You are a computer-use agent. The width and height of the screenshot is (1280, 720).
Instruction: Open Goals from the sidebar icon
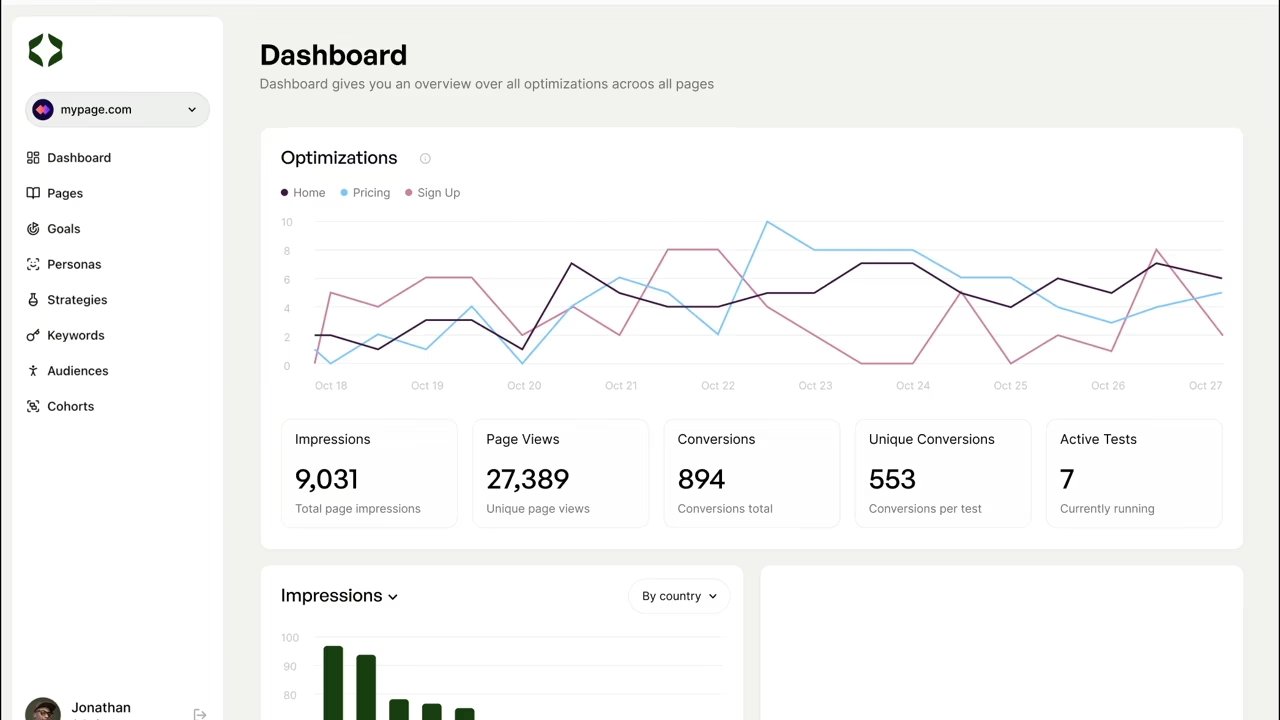point(33,228)
